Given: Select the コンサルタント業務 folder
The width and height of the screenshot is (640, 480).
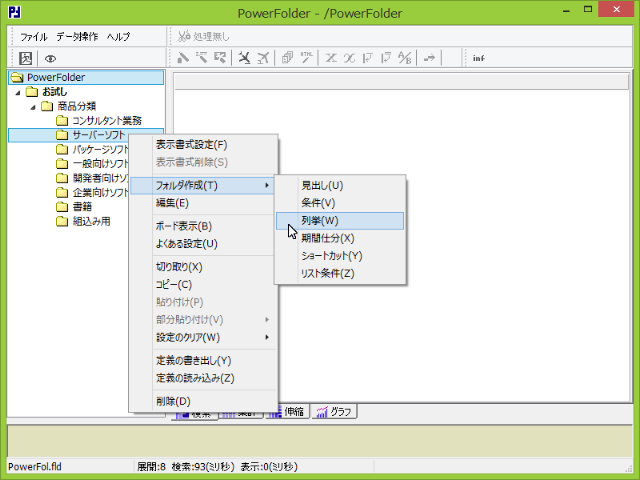Looking at the screenshot, I should click(x=107, y=121).
